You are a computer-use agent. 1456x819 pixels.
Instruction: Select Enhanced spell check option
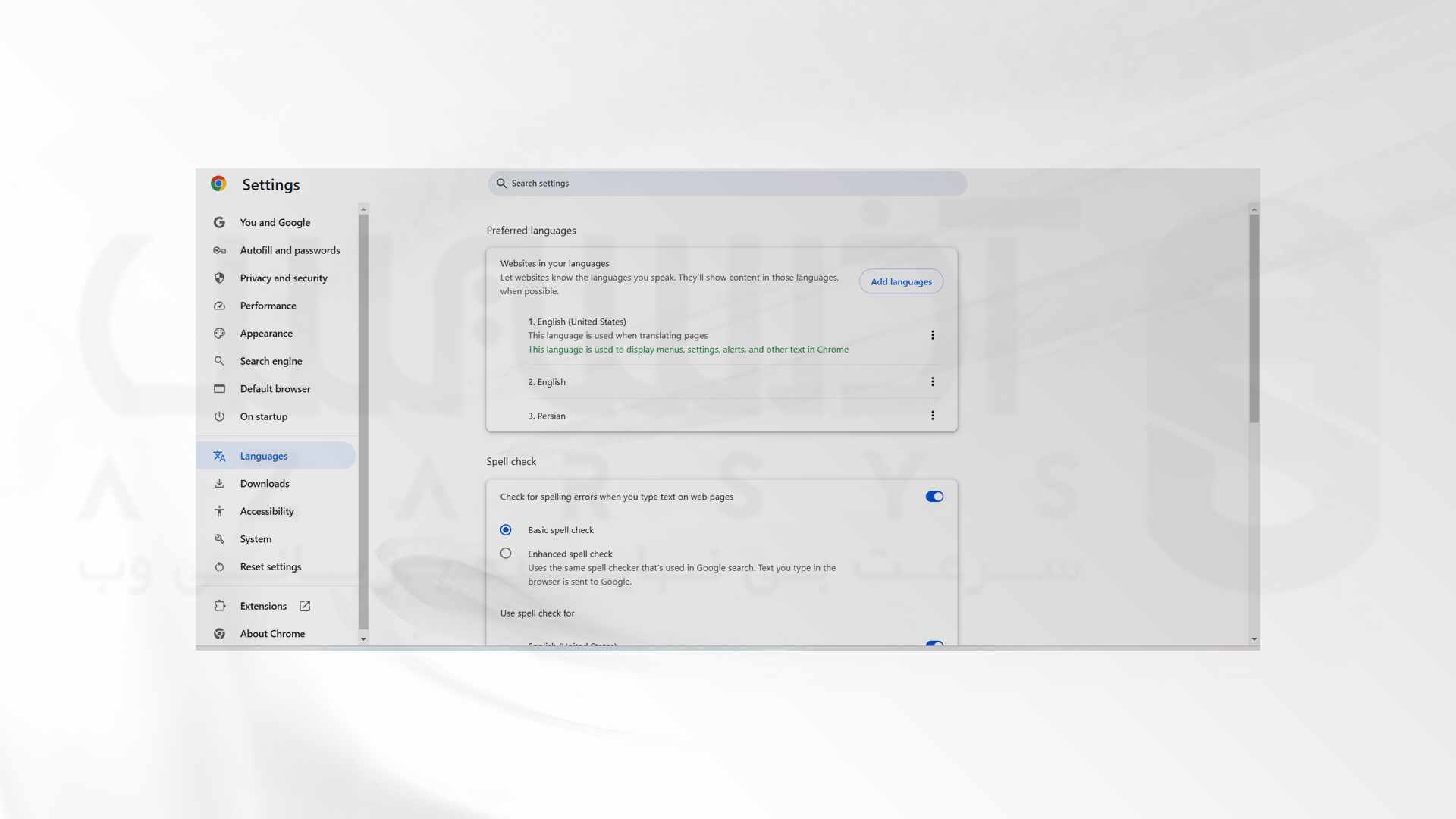tap(506, 554)
